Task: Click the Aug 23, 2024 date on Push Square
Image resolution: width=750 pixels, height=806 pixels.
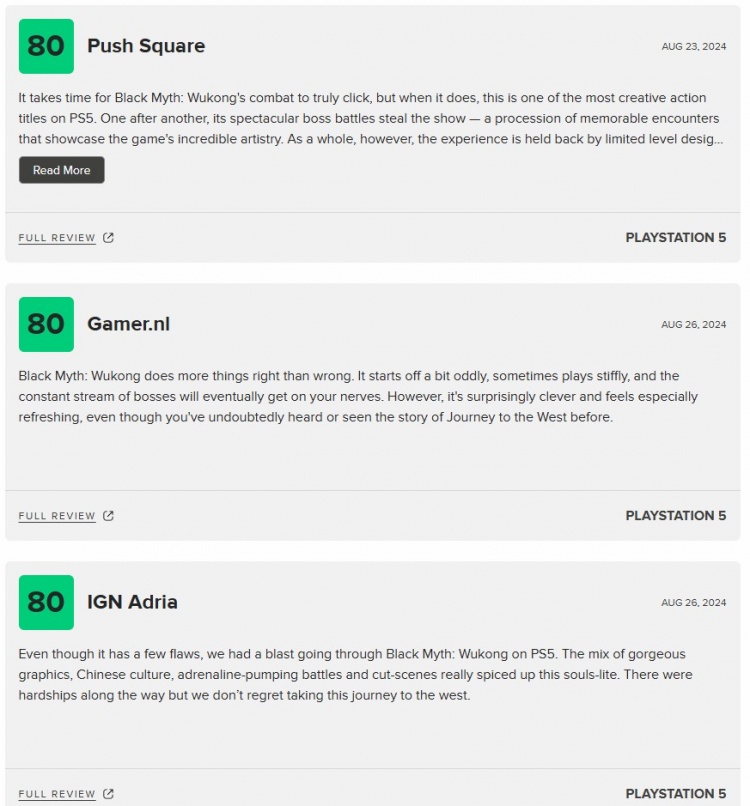Action: [693, 46]
